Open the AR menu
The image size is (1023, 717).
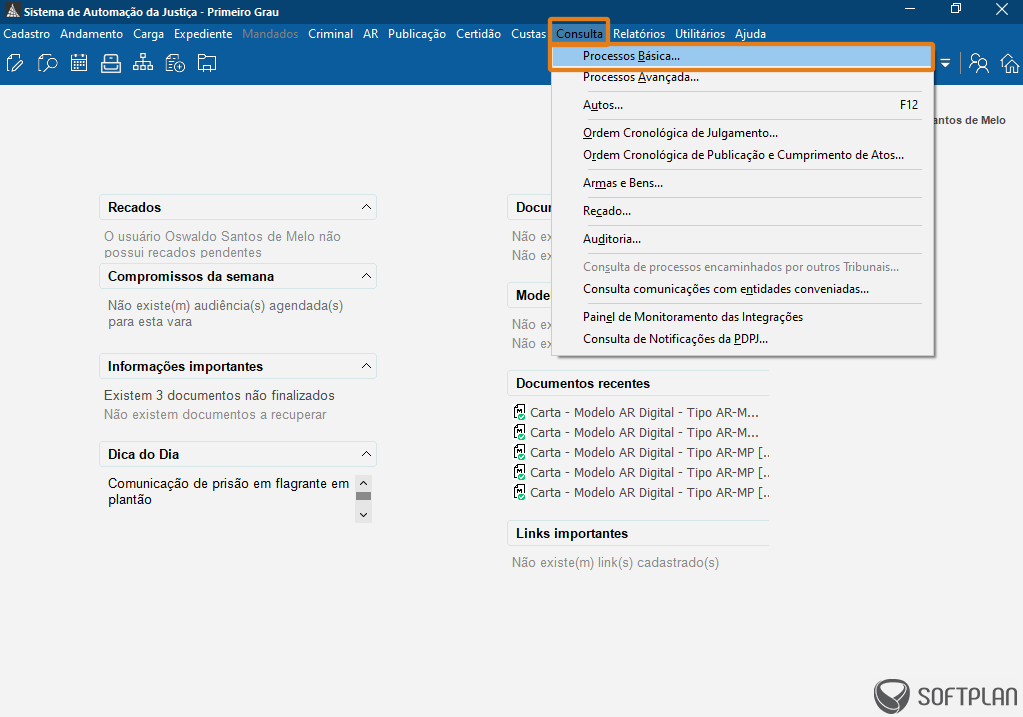371,34
